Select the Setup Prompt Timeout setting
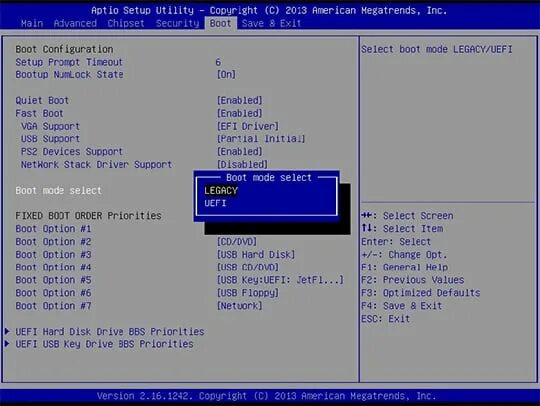The width and height of the screenshot is (540, 406). (69, 62)
